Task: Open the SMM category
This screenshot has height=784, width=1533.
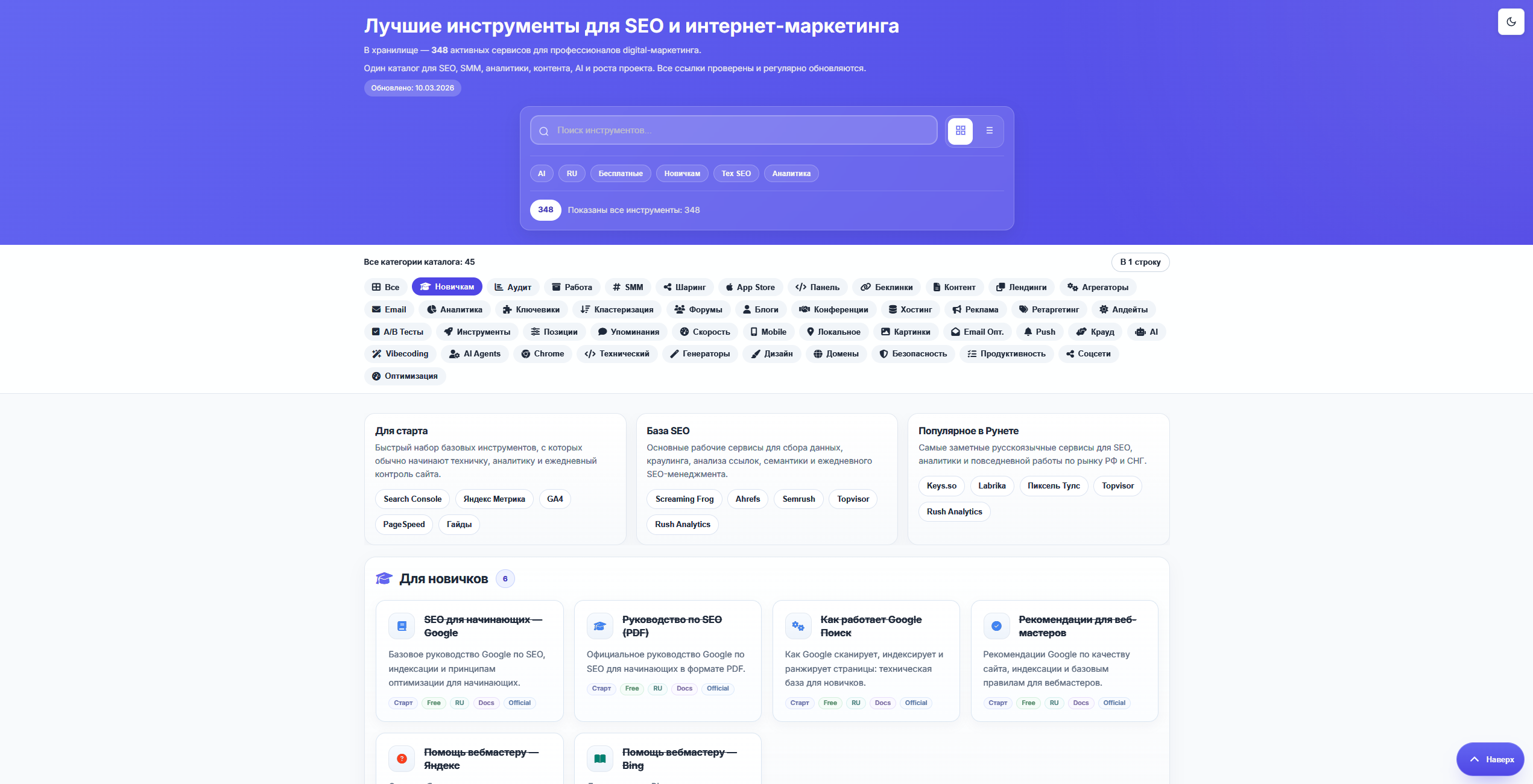Action: click(x=628, y=287)
